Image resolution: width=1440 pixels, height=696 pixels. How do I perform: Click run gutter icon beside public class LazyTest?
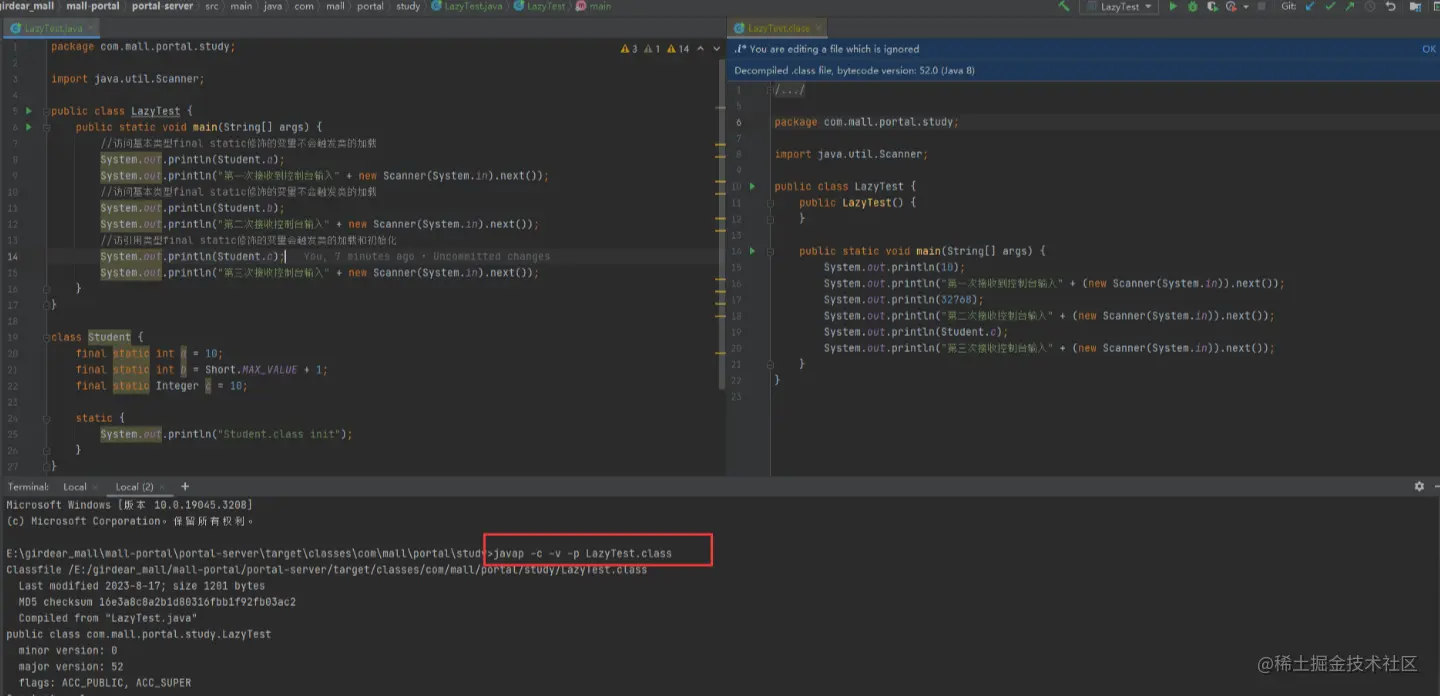point(28,111)
